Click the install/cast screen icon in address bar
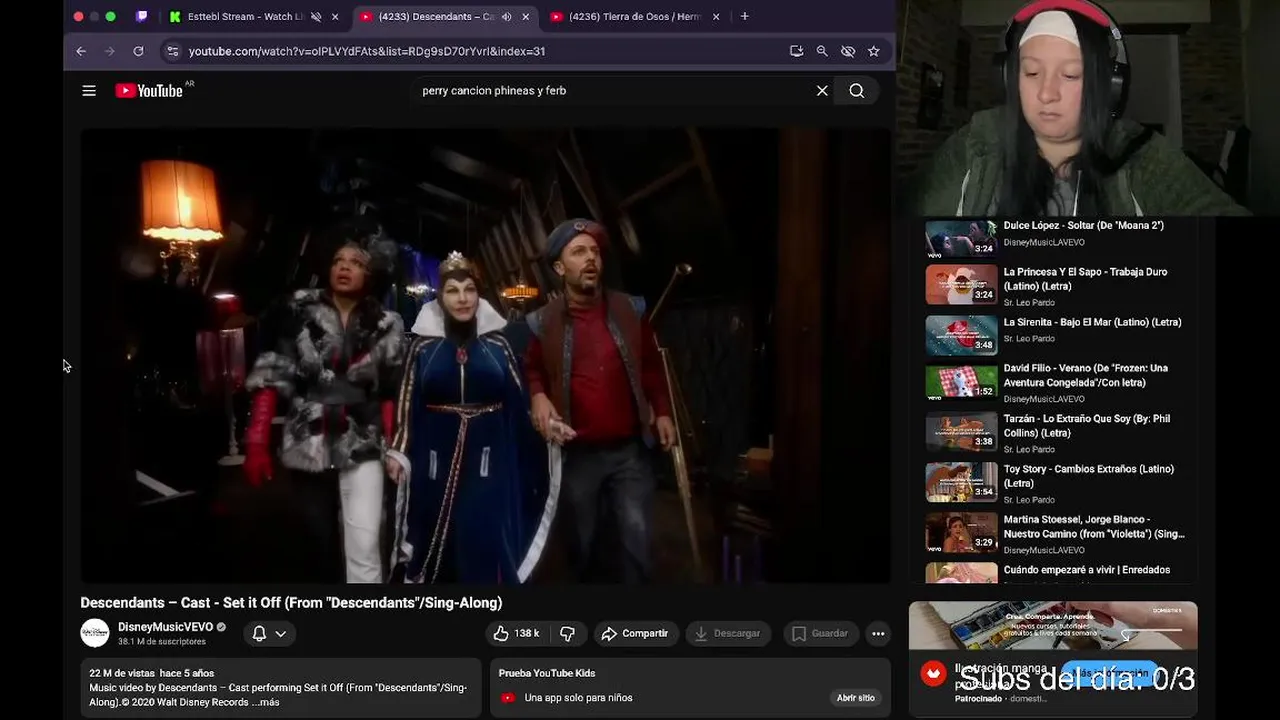1280x720 pixels. click(796, 51)
